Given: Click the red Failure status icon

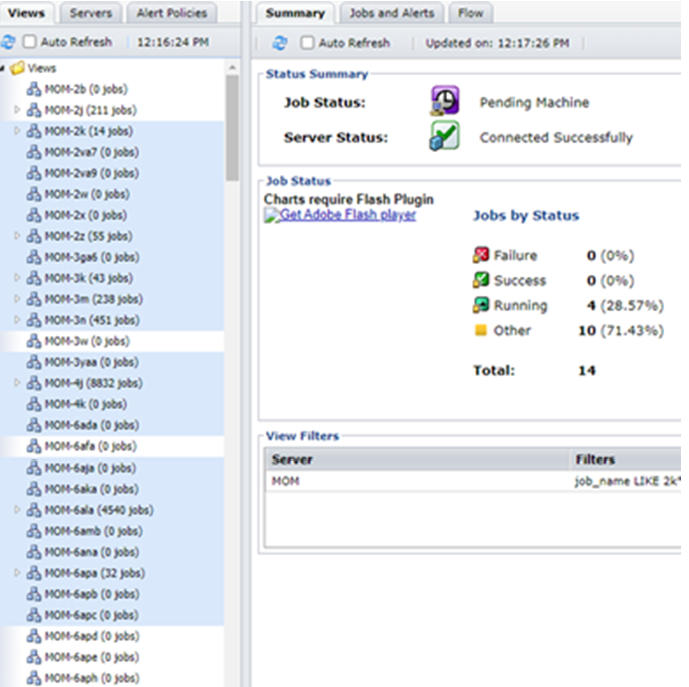Looking at the screenshot, I should click(480, 256).
